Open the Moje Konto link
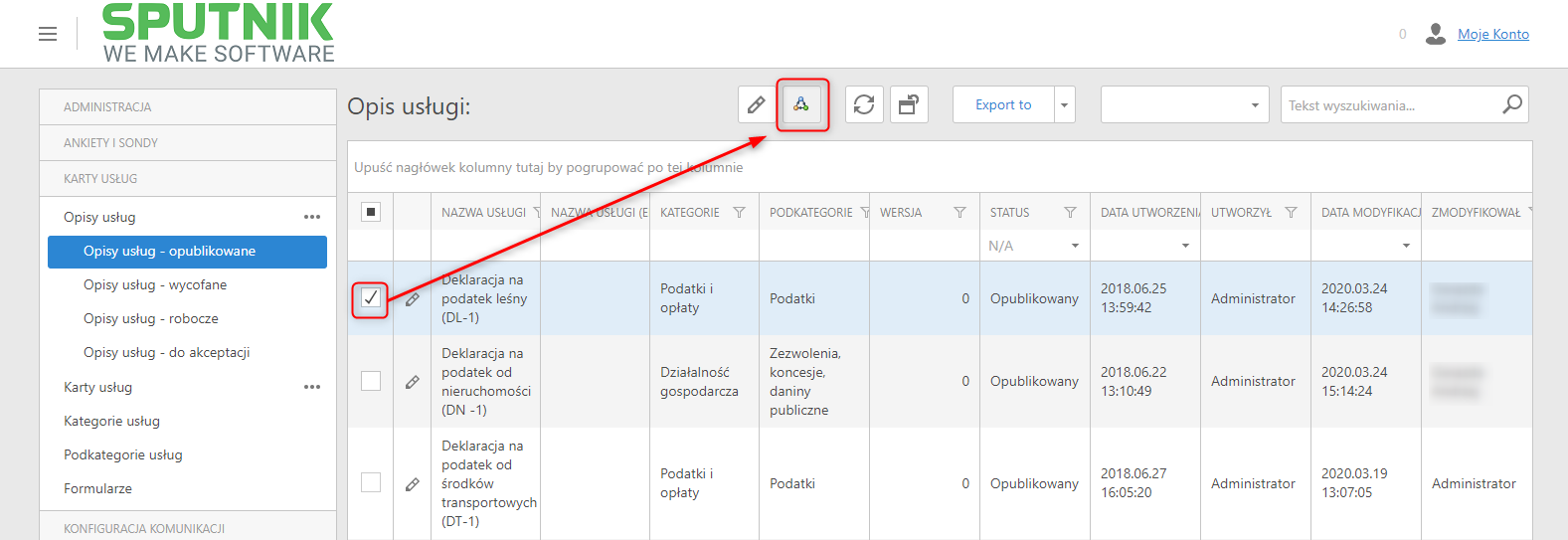Screen dimensions: 1568x540 coord(1493,34)
